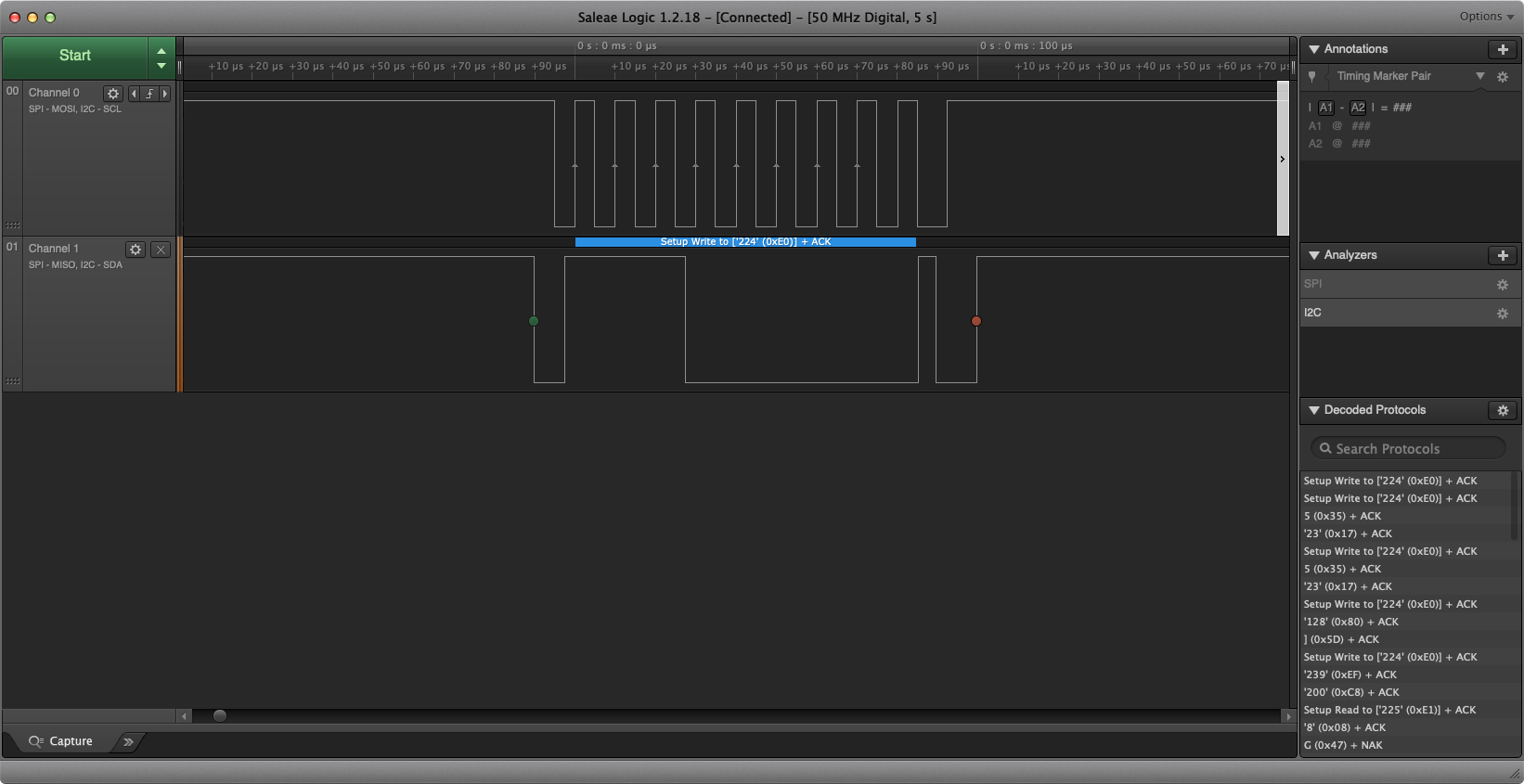1524x784 pixels.
Task: Collapse the Annotations panel
Action: (1314, 49)
